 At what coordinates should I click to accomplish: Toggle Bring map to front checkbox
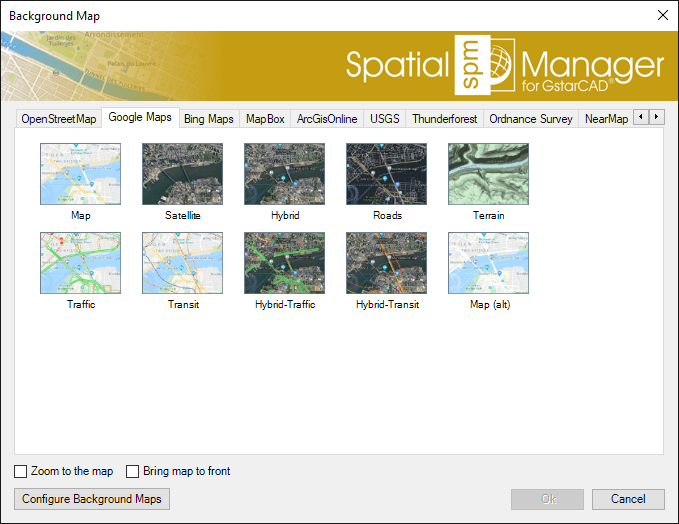tap(133, 471)
